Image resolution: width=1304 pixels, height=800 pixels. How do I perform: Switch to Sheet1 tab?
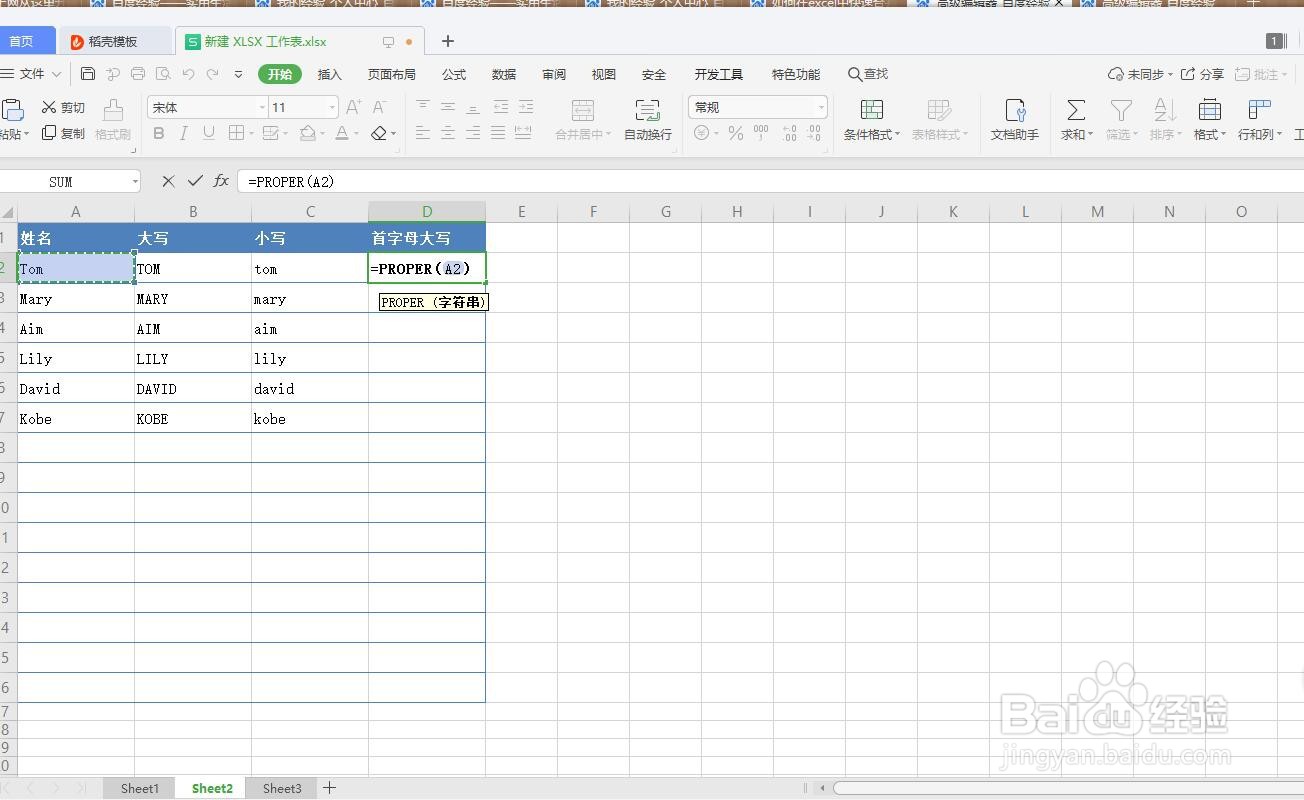(x=140, y=788)
